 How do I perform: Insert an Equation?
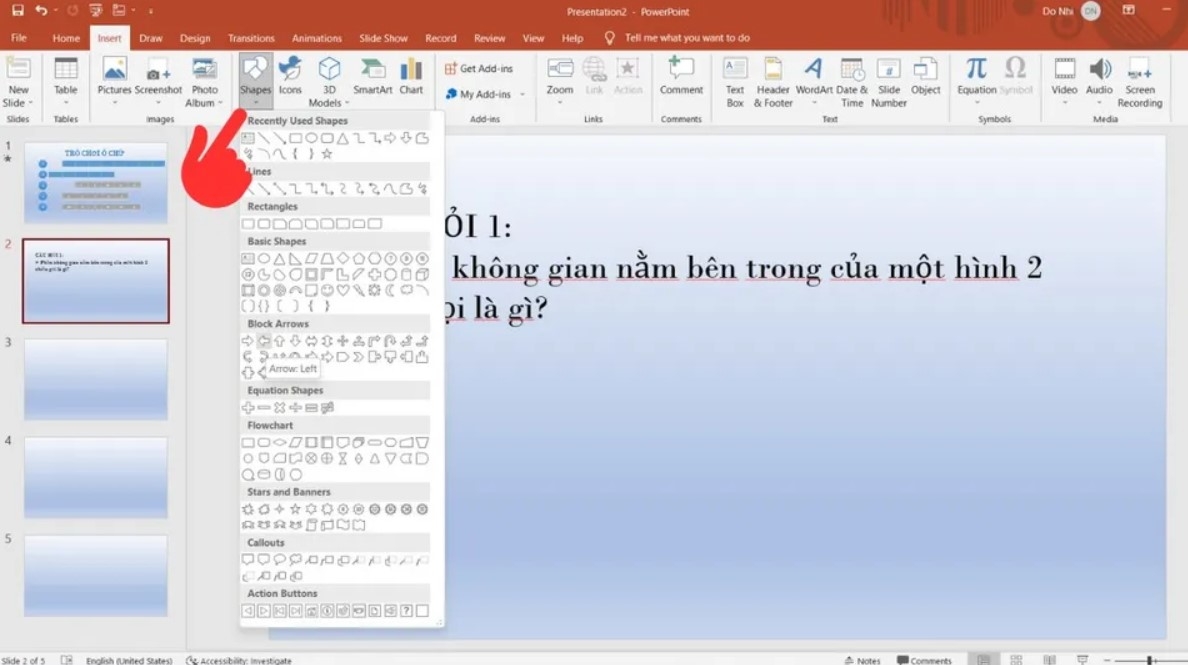point(977,80)
